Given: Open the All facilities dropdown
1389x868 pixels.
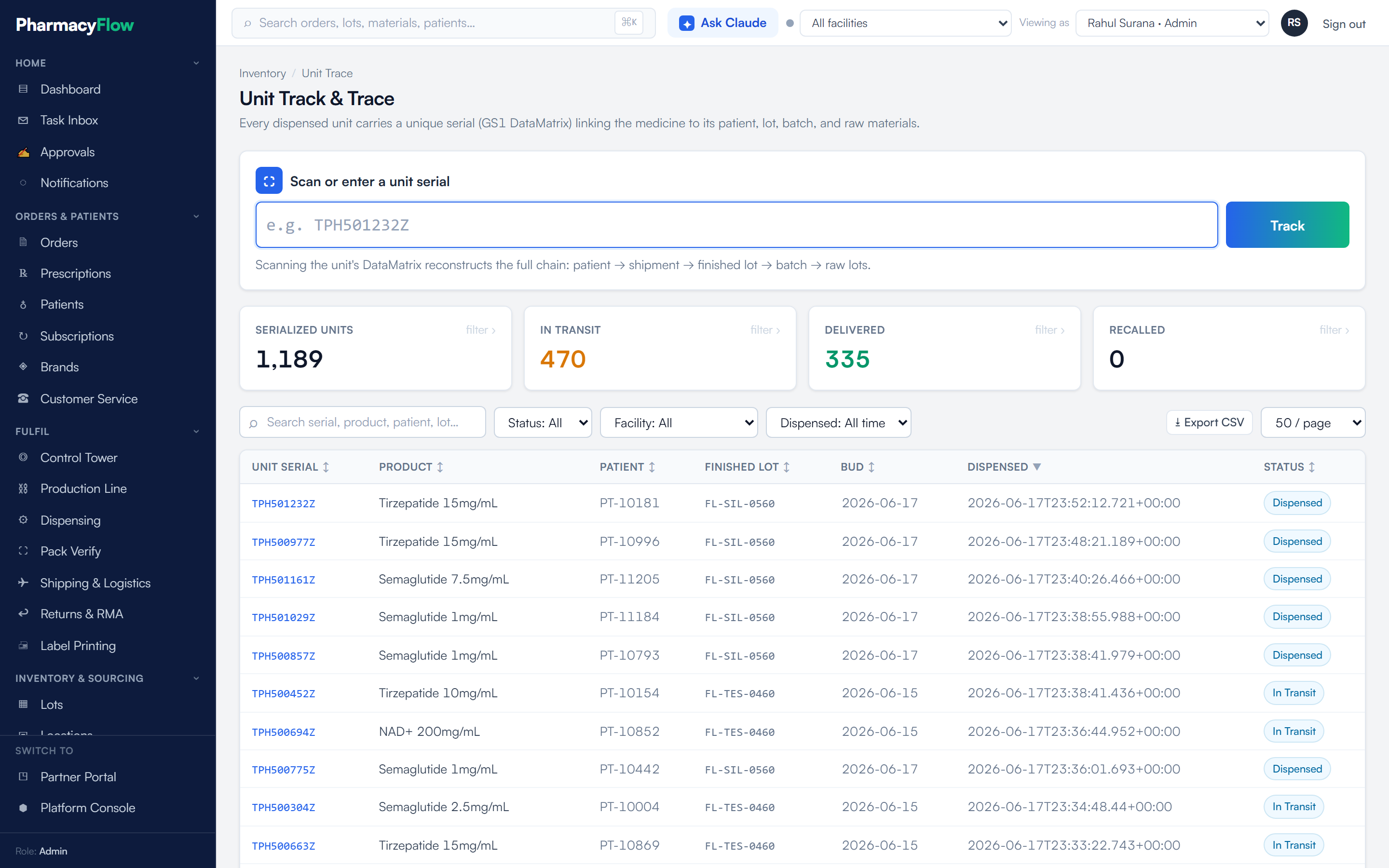Looking at the screenshot, I should pyautogui.click(x=905, y=23).
